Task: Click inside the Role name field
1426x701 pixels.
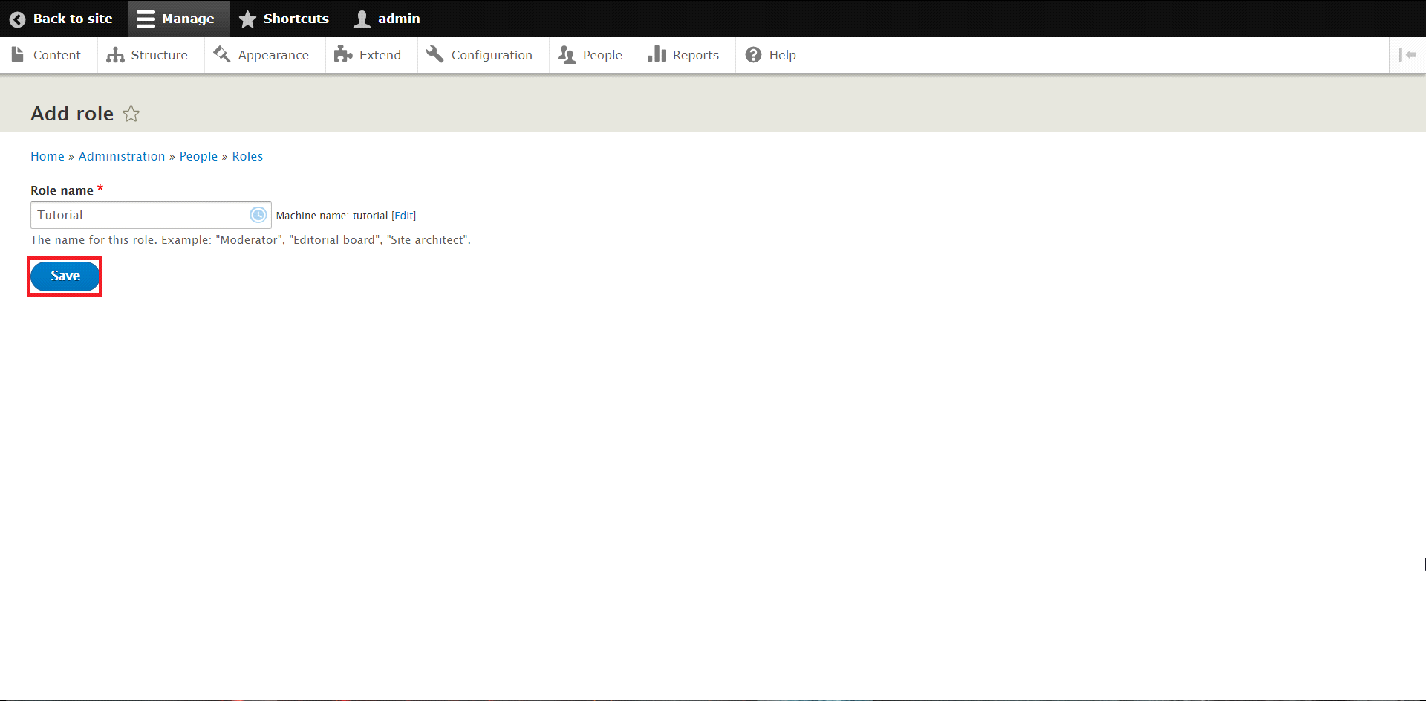Action: click(x=138, y=215)
